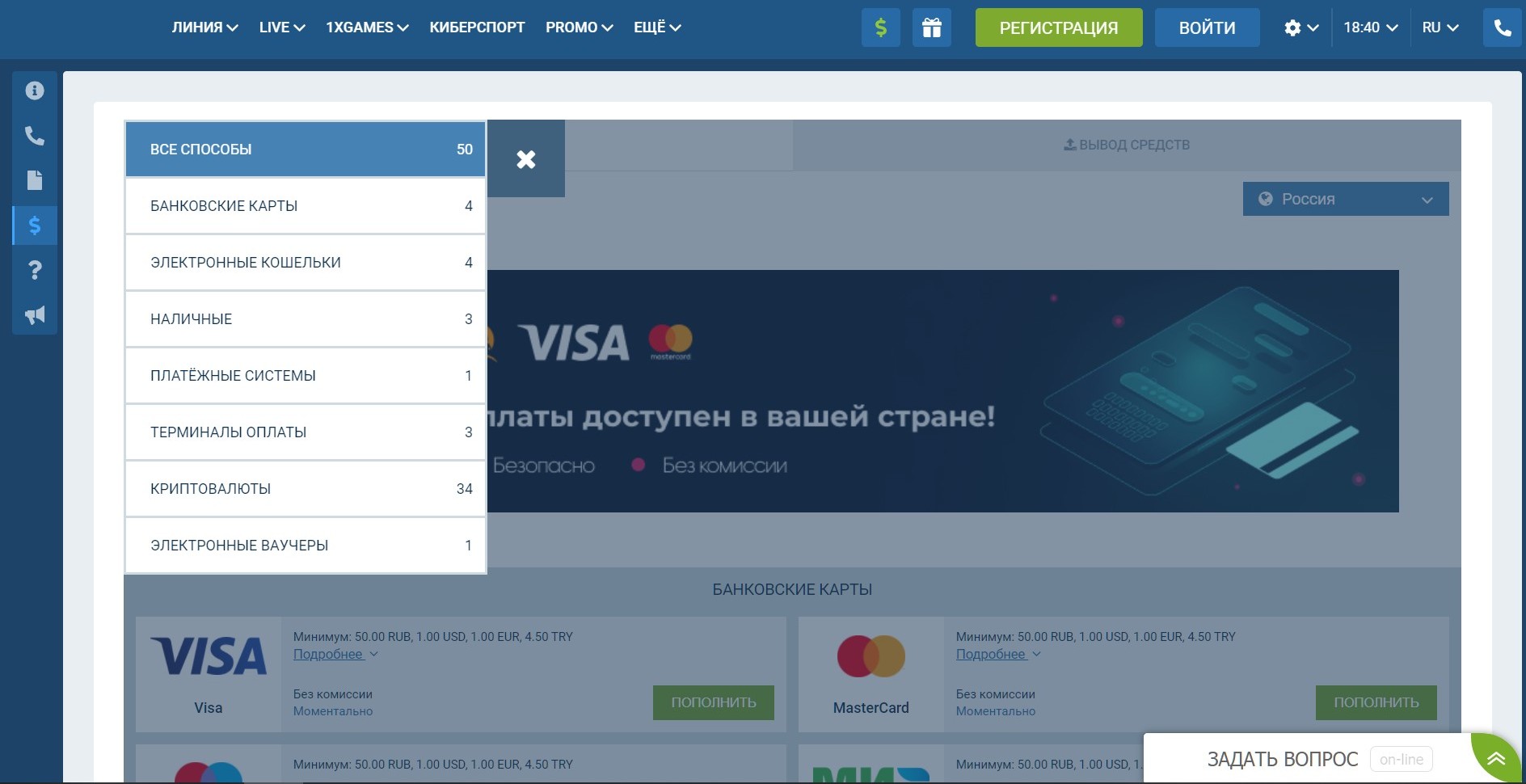
Task: Click the ВОЙТИ login button
Action: tap(1207, 28)
